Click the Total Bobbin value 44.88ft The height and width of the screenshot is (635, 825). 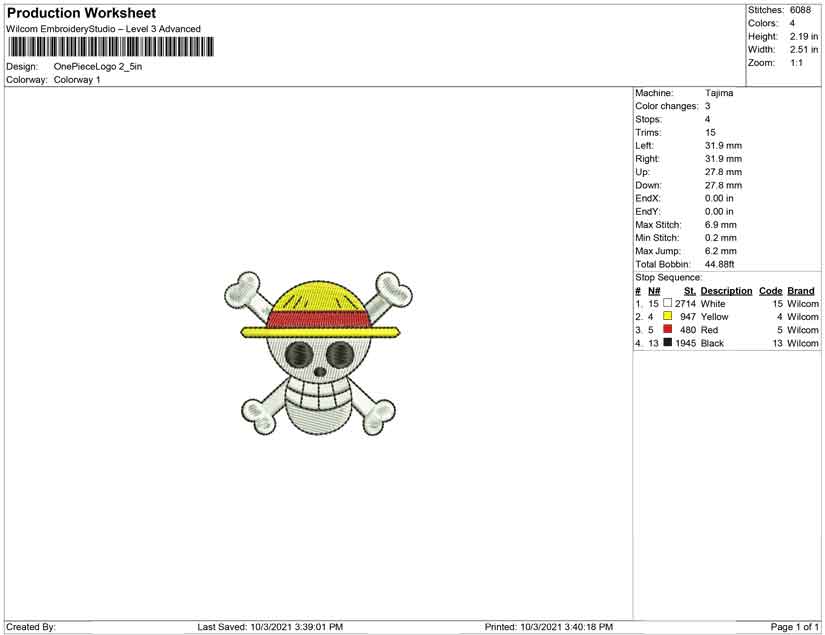719,264
